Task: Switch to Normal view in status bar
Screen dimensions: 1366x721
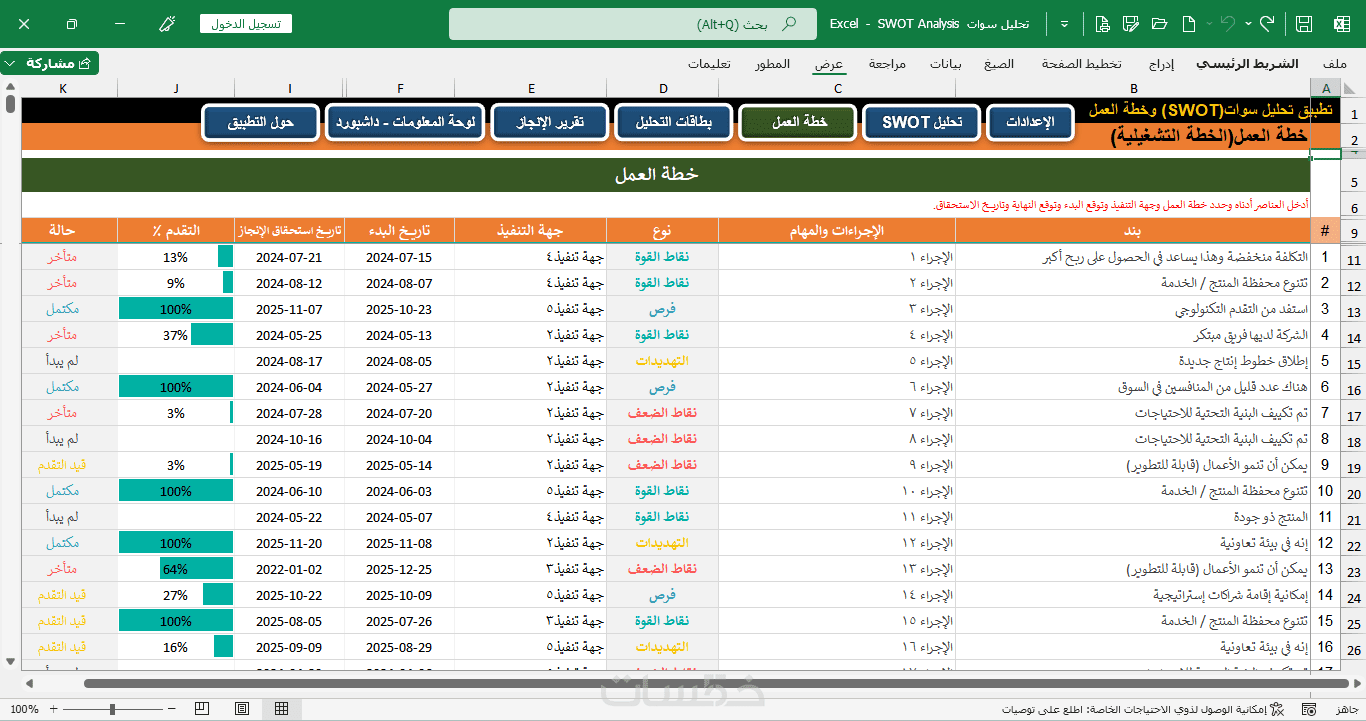Action: pyautogui.click(x=282, y=709)
